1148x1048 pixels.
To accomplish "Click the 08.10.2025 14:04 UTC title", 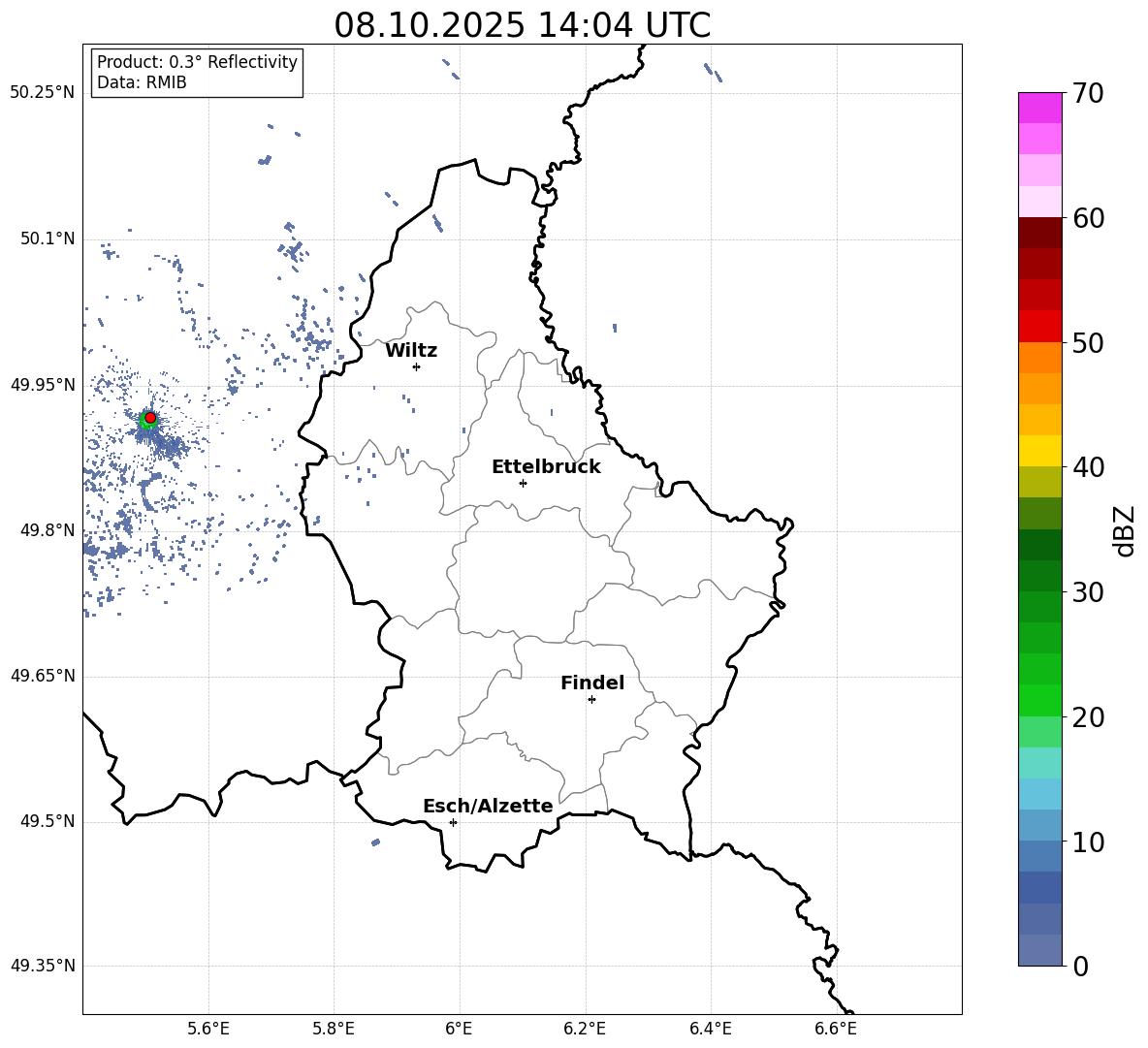I will click(522, 25).
